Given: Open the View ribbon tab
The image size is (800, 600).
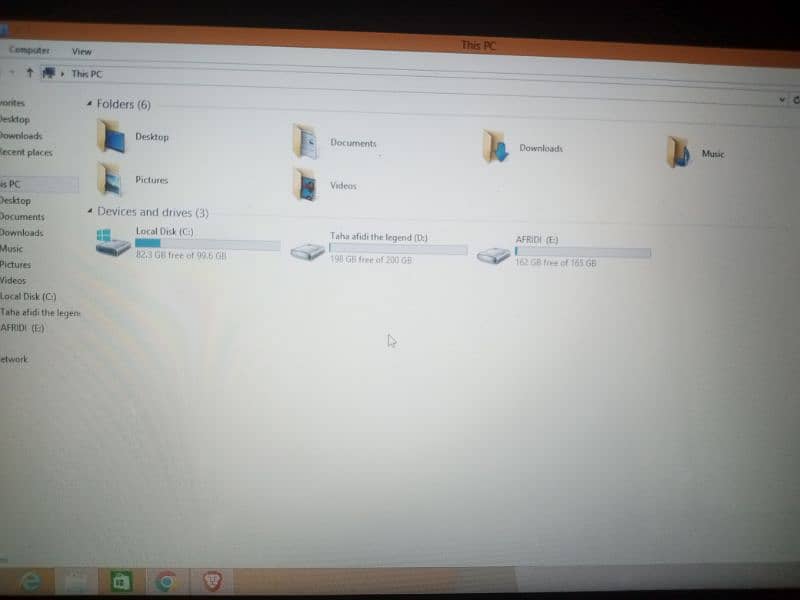Looking at the screenshot, I should point(81,51).
